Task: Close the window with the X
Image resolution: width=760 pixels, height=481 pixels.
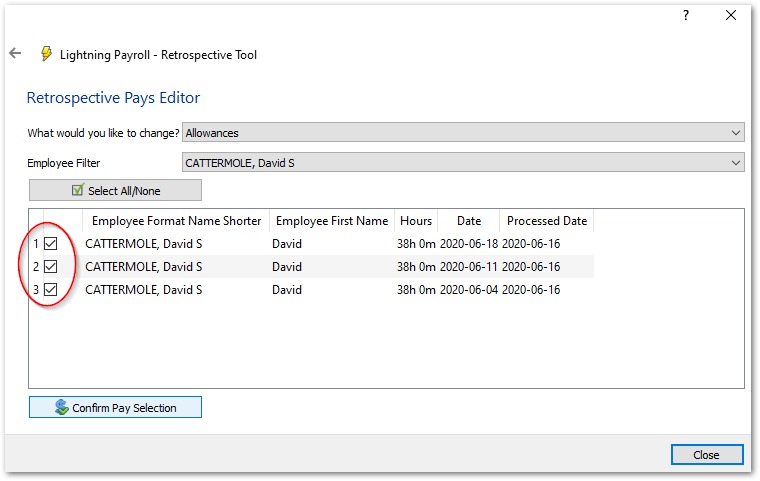Action: [x=730, y=16]
